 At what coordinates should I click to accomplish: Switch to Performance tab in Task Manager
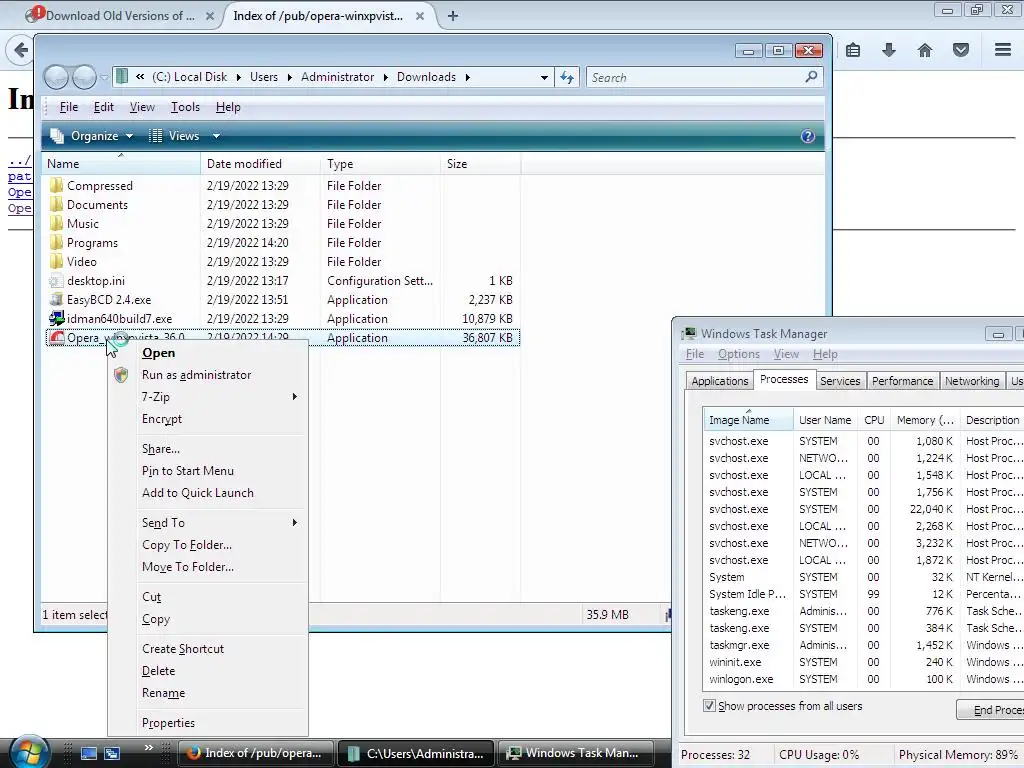(902, 381)
